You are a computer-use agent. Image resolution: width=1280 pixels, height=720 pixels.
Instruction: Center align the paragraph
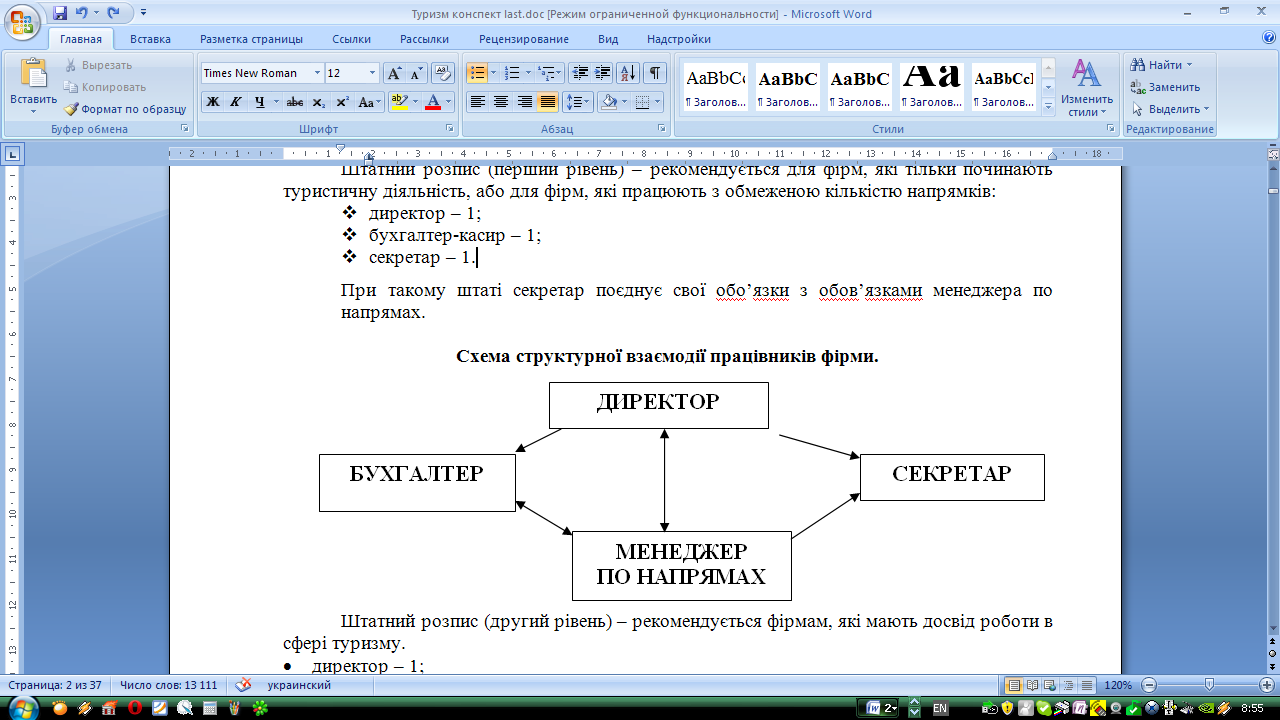click(x=501, y=102)
